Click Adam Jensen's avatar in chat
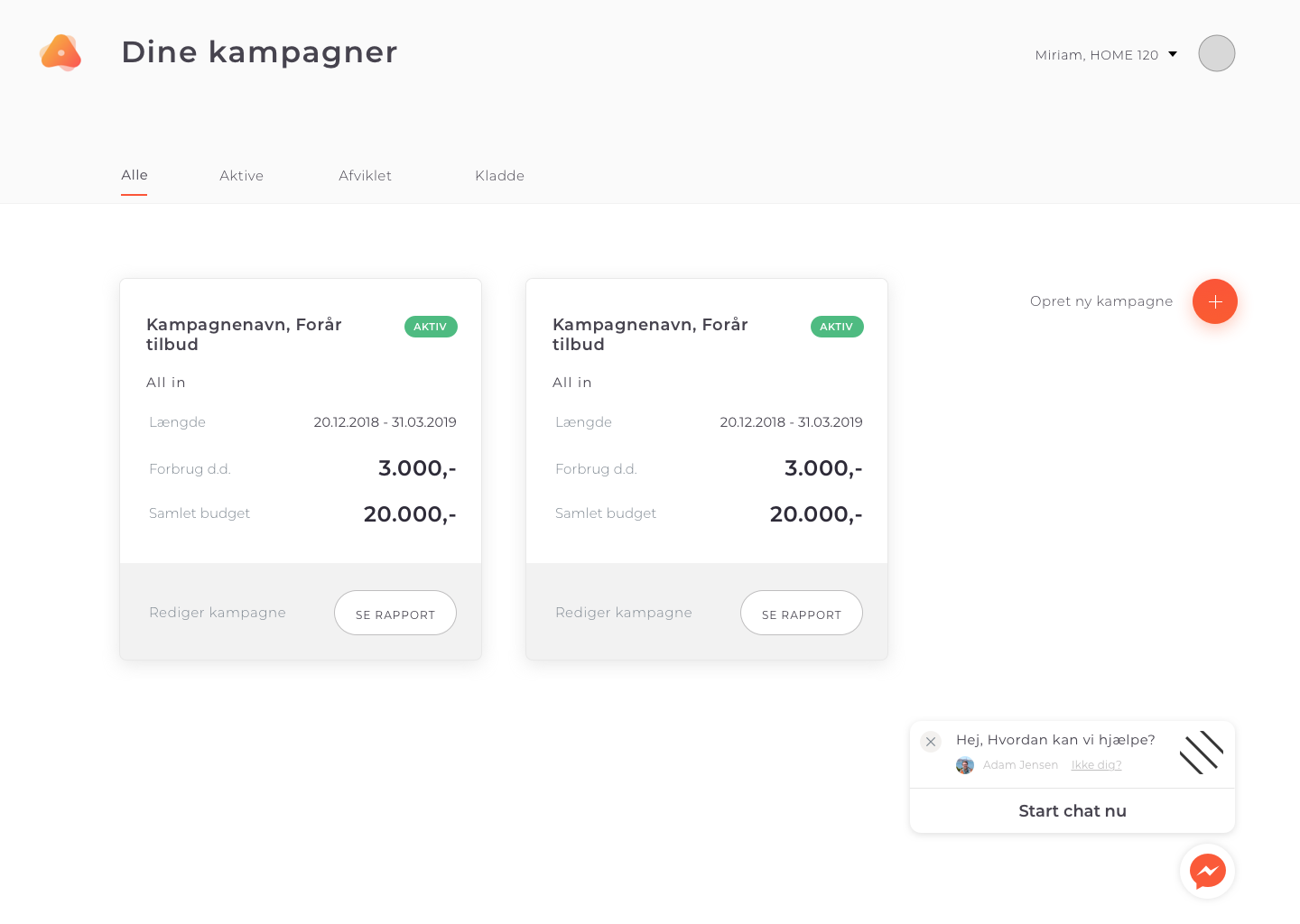Screen dimensions: 1300x924 tap(965, 765)
